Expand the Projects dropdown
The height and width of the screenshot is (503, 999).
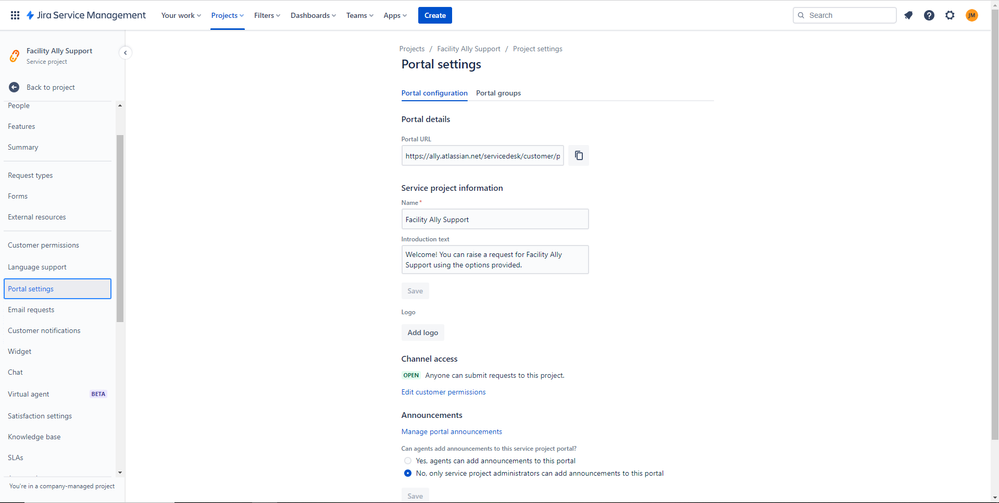(227, 15)
